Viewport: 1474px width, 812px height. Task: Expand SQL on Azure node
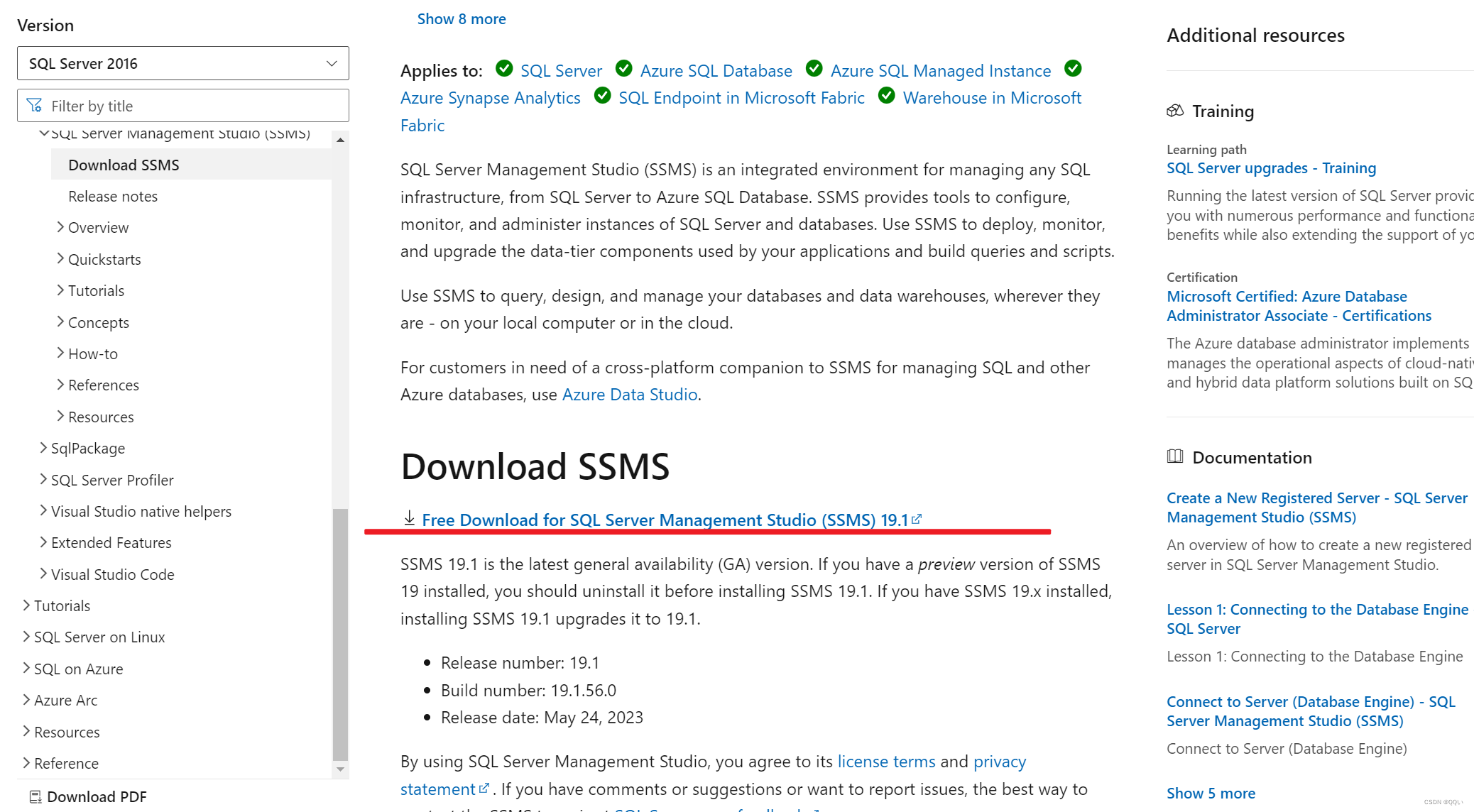27,669
